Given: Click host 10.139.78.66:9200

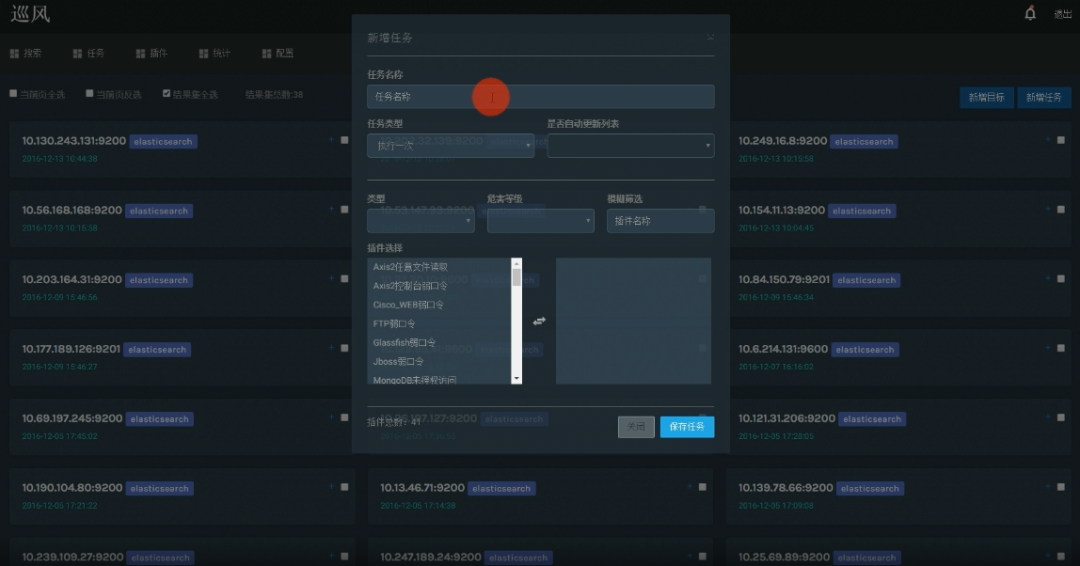Looking at the screenshot, I should 785,488.
